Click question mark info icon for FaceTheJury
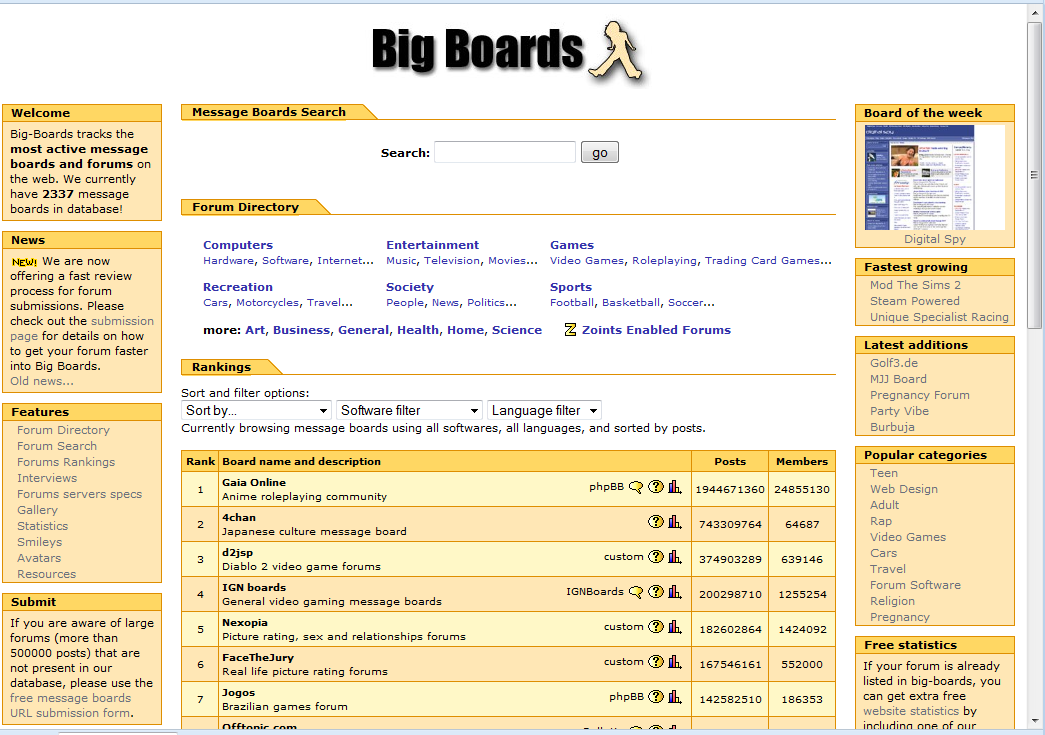This screenshot has width=1045, height=735. (x=656, y=662)
